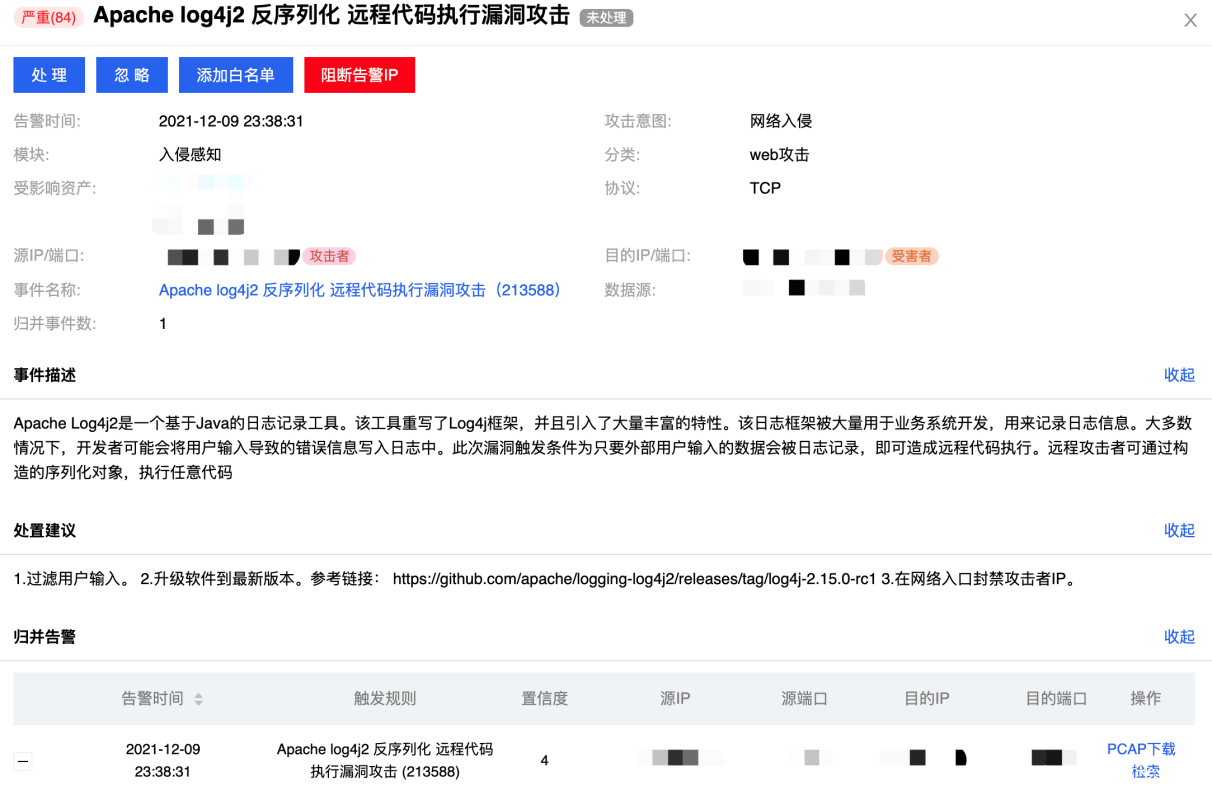
Task: Collapse the 处置建议 section
Action: pos(1179,530)
